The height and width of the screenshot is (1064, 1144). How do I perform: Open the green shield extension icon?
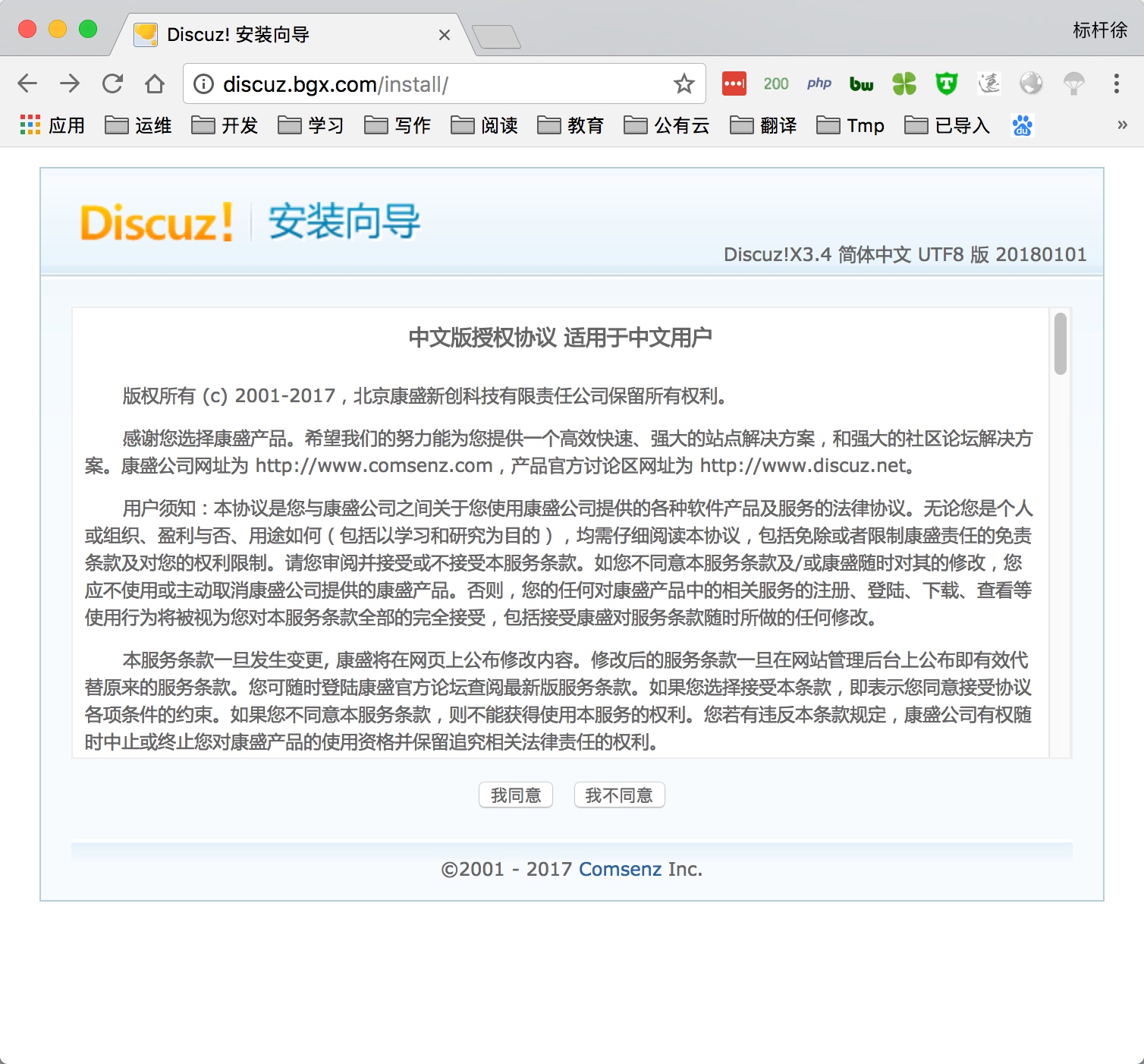(947, 83)
